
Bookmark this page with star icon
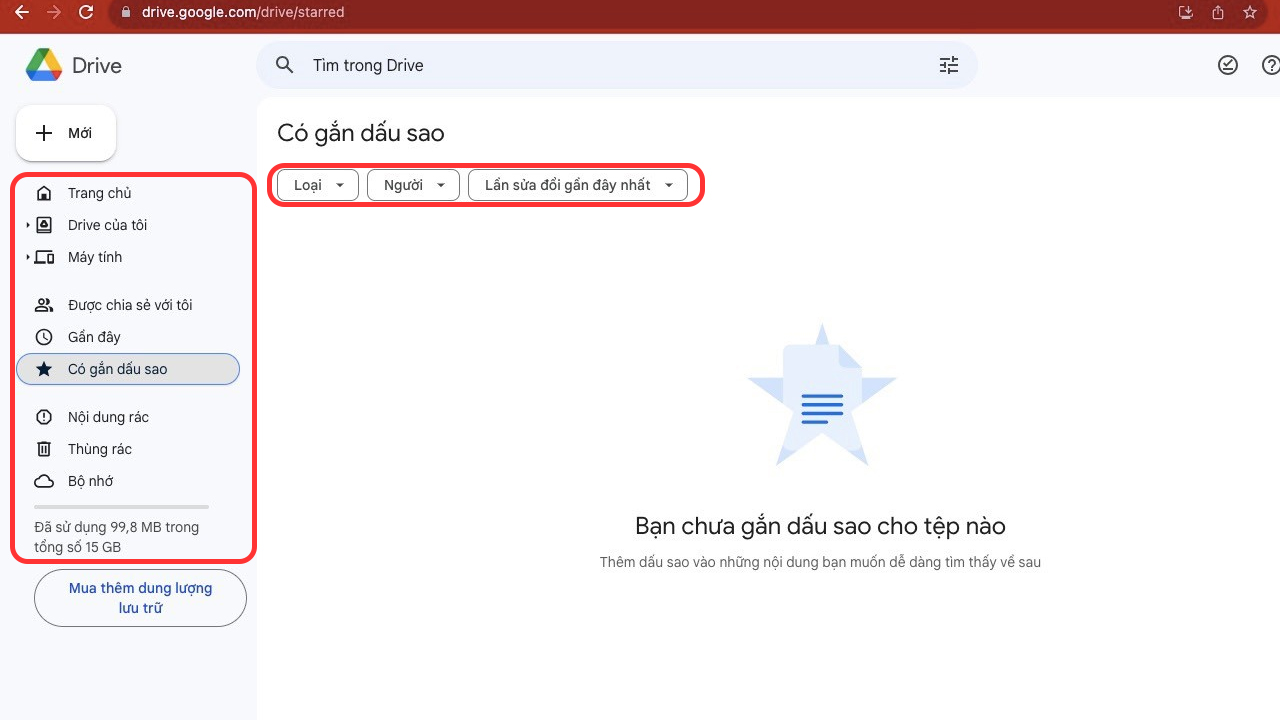click(1249, 12)
